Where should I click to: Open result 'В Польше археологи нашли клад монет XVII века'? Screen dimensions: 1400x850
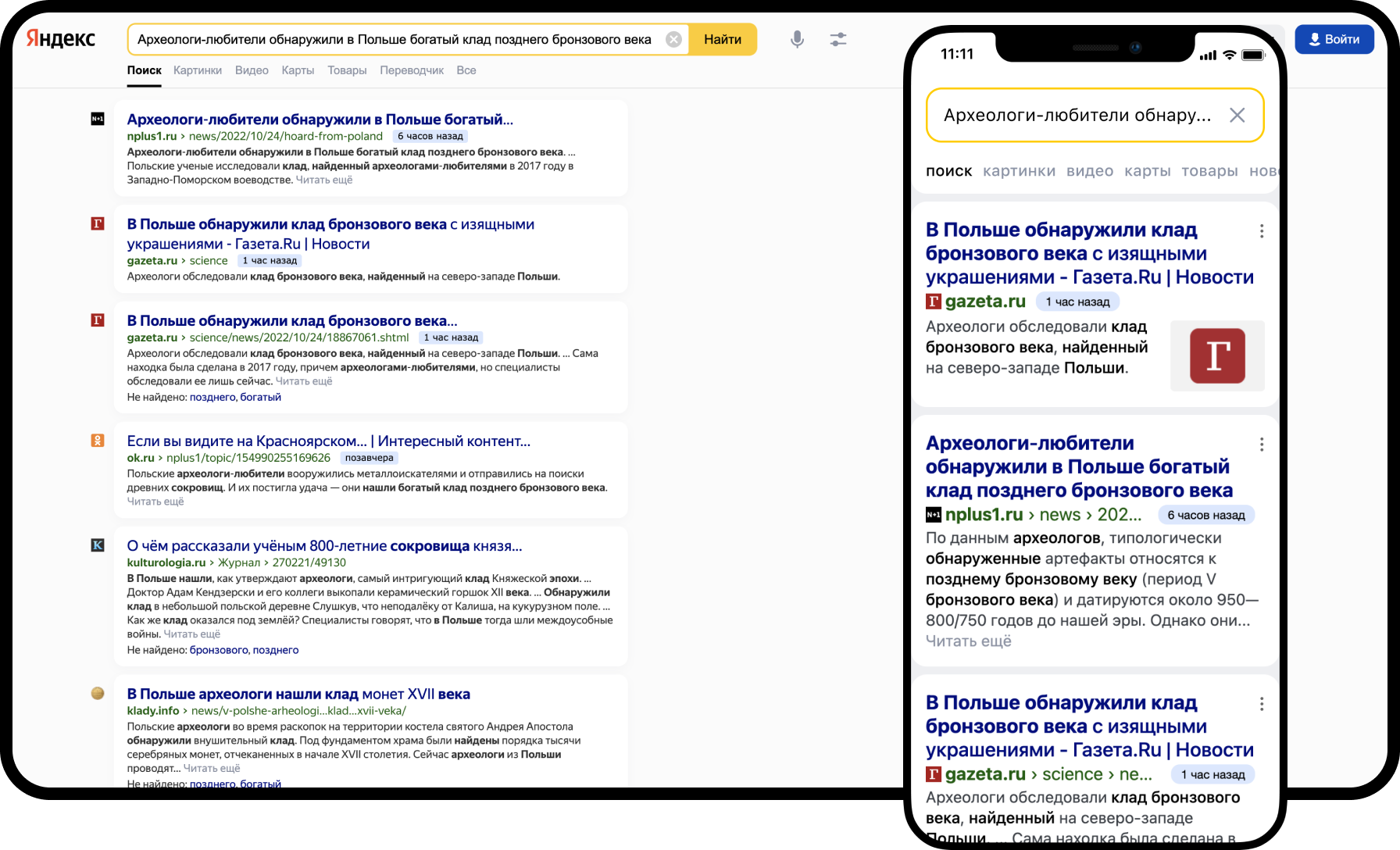298,695
